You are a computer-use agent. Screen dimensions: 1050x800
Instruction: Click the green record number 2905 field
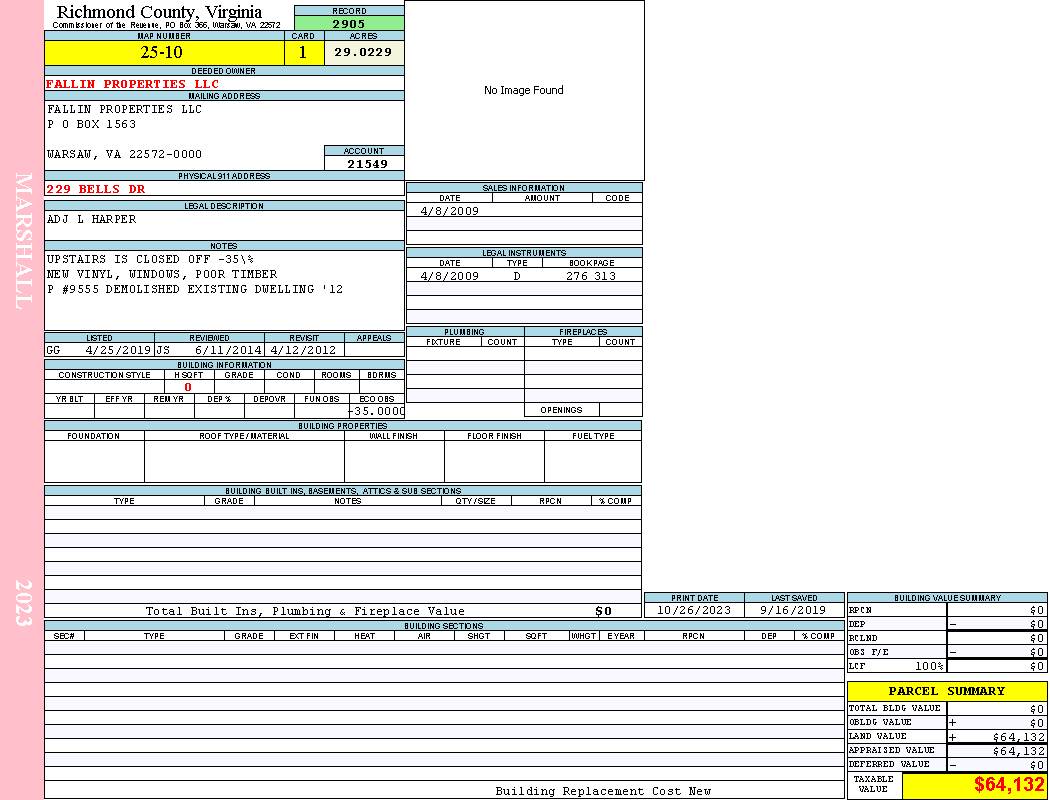coord(349,23)
